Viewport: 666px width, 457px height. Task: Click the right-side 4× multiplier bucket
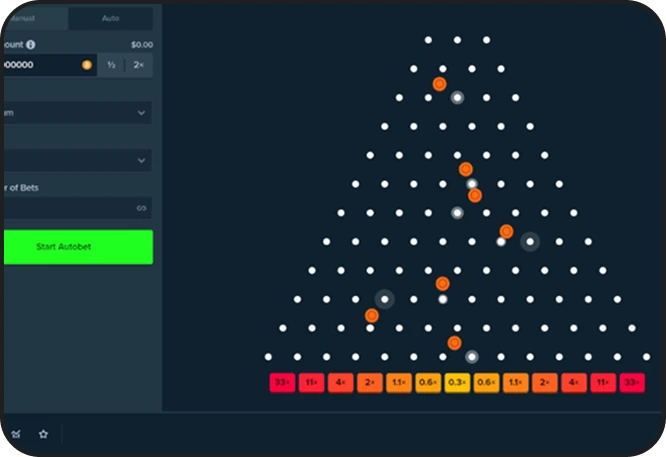[x=574, y=382]
